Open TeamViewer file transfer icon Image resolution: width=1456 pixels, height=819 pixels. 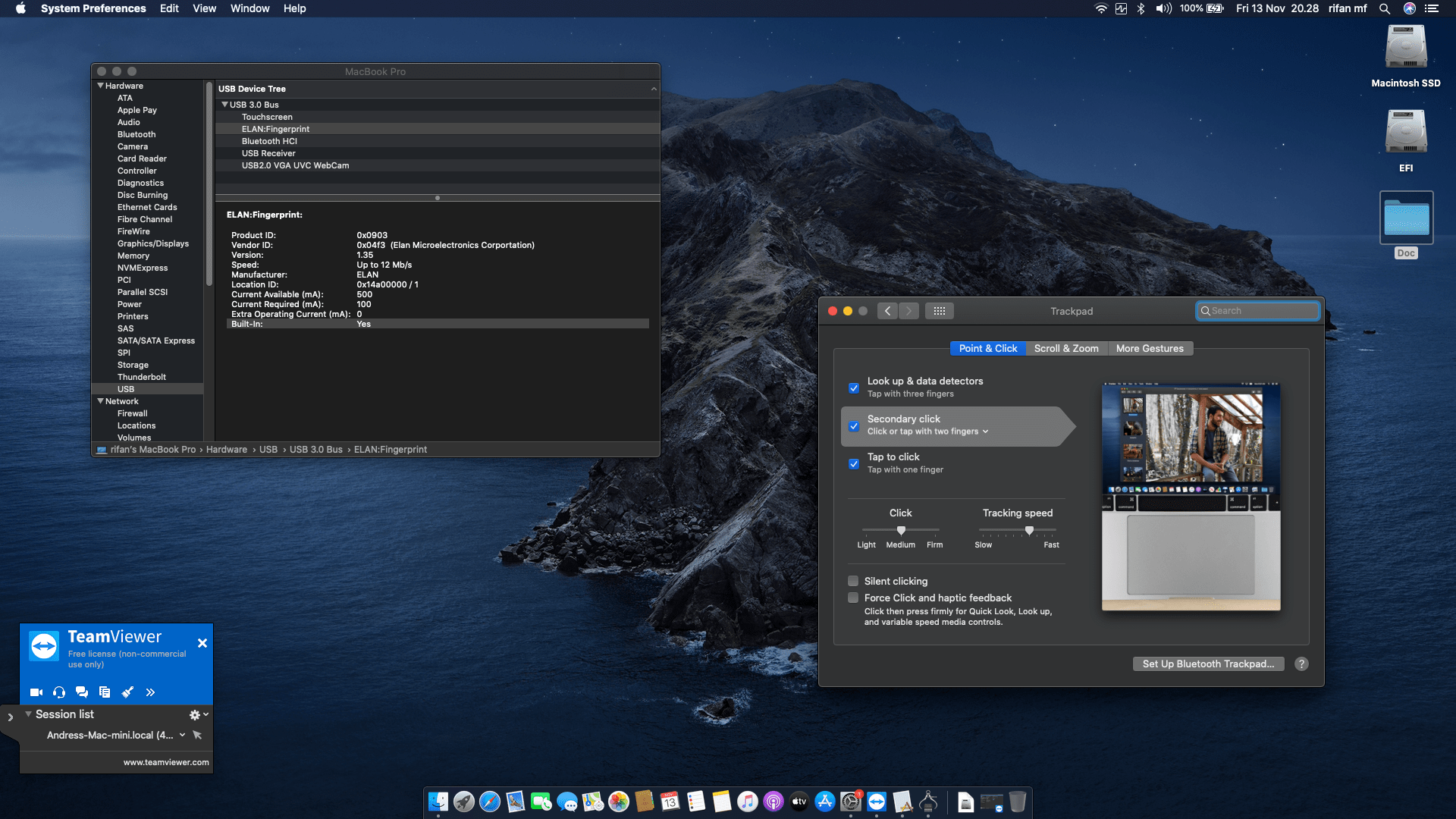point(104,692)
